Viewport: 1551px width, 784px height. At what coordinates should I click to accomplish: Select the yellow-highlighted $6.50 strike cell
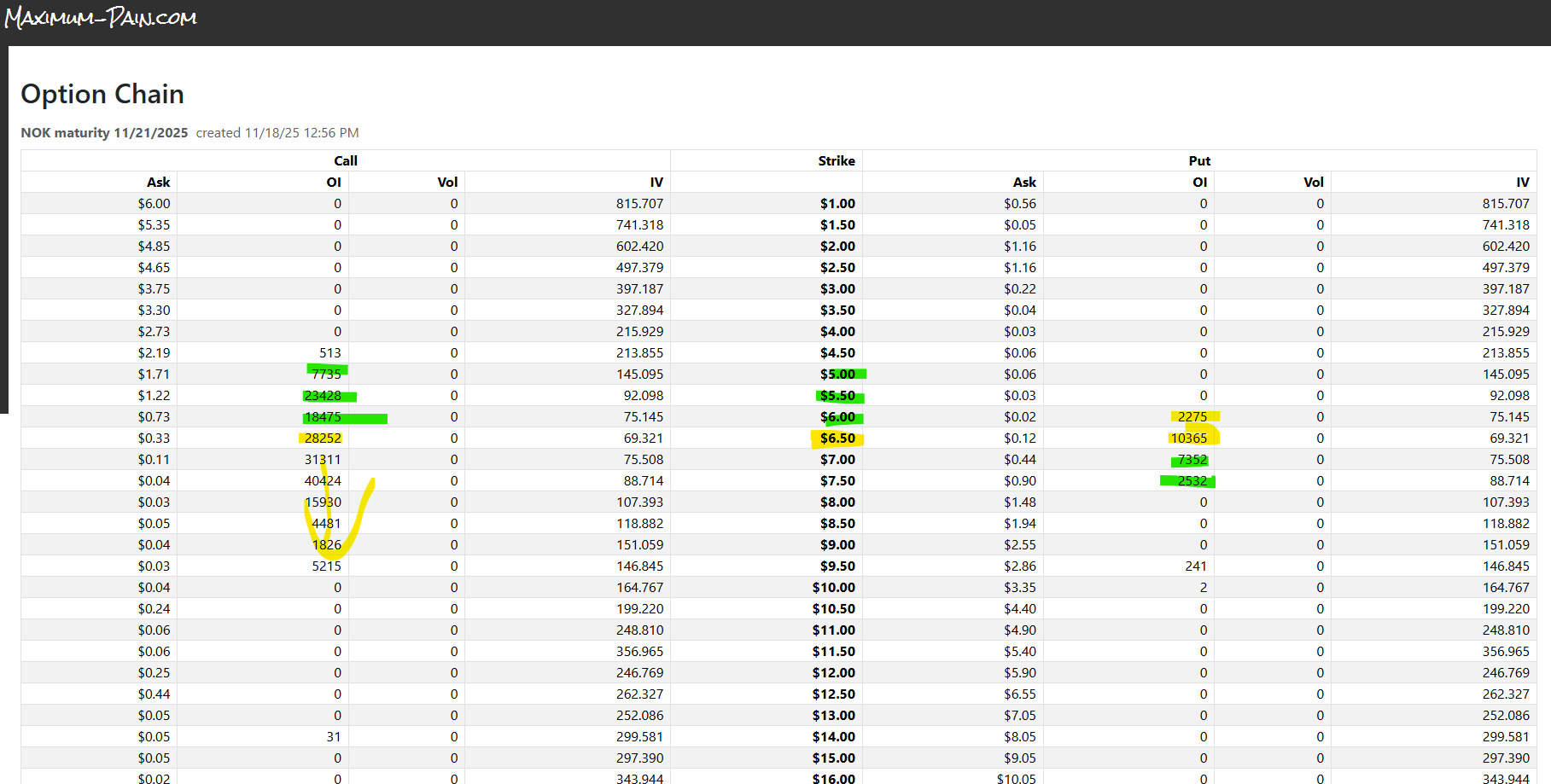click(837, 438)
